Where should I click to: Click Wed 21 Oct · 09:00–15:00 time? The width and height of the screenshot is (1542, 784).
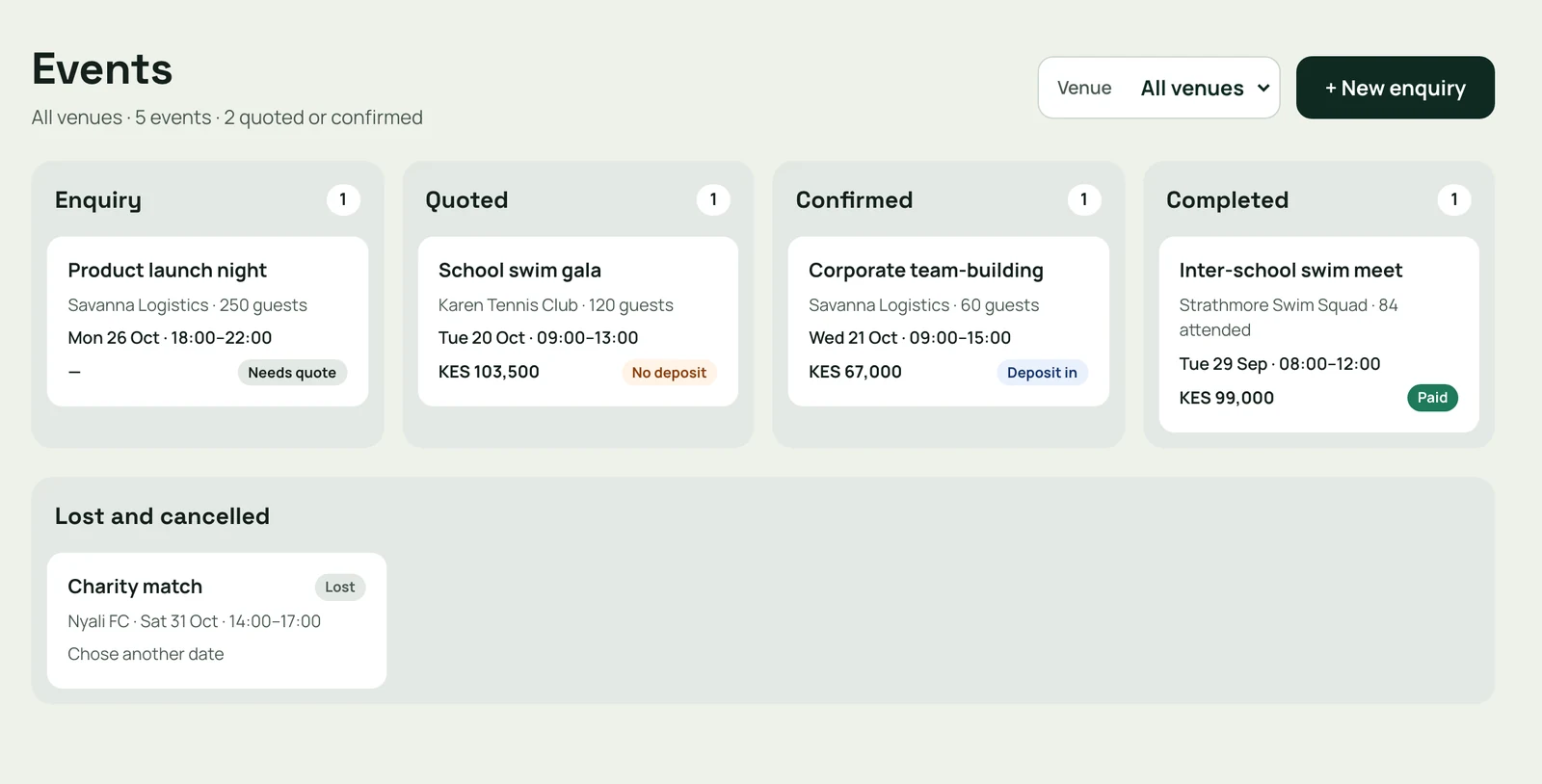[910, 338]
